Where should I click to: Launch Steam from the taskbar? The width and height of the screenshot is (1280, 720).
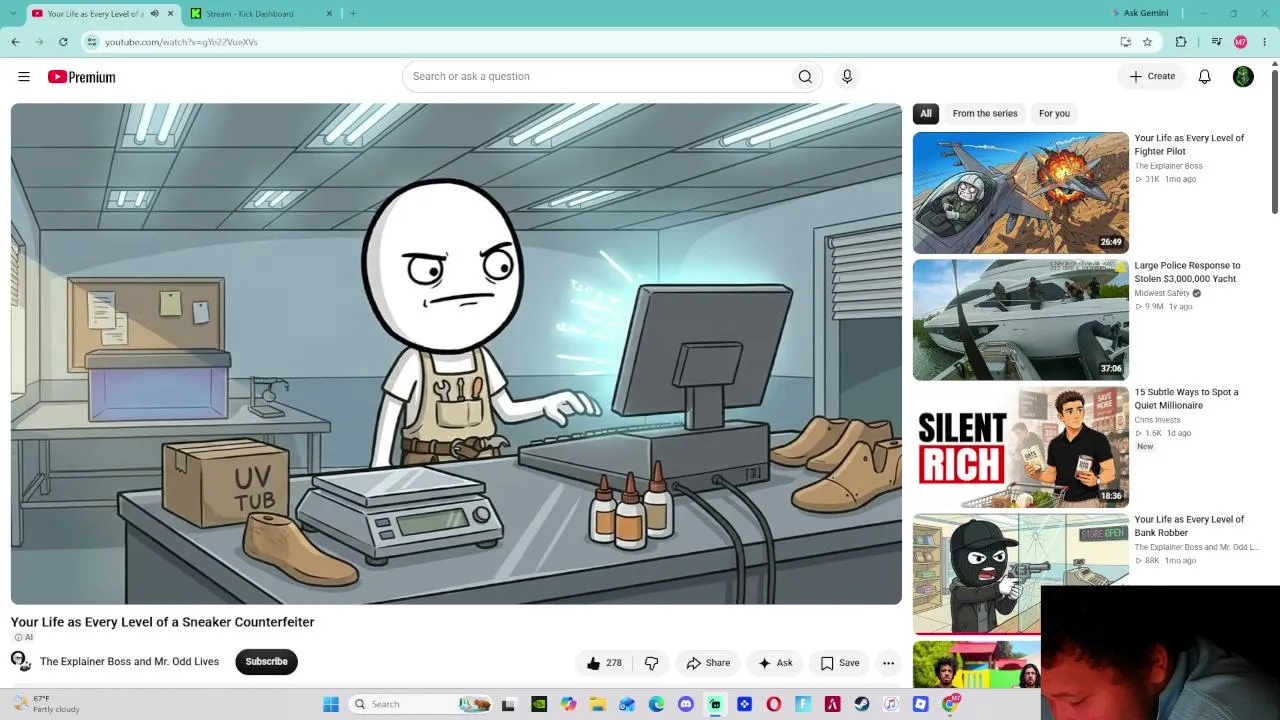click(862, 704)
